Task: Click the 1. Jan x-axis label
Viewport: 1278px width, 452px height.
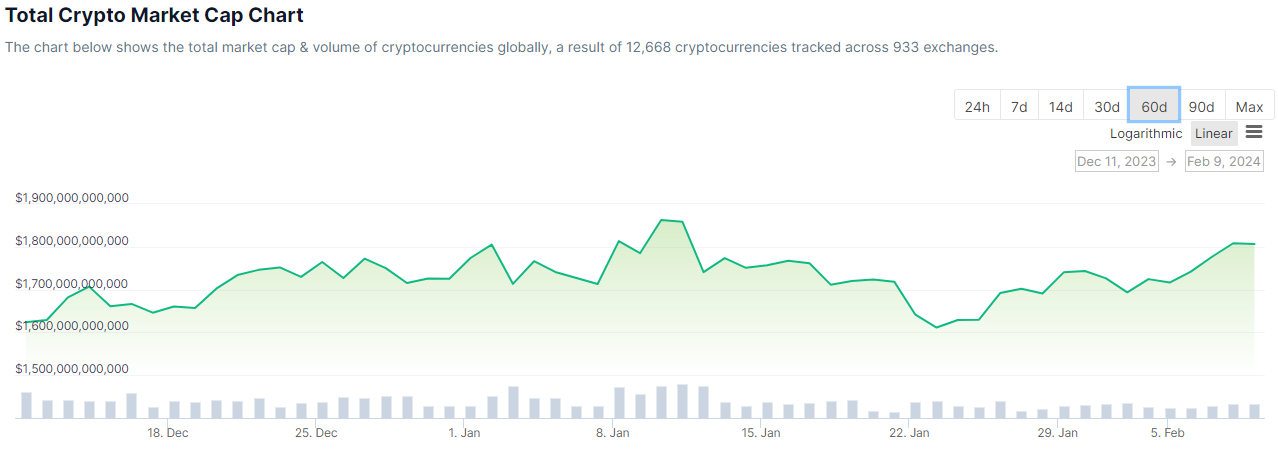Action: (x=464, y=433)
